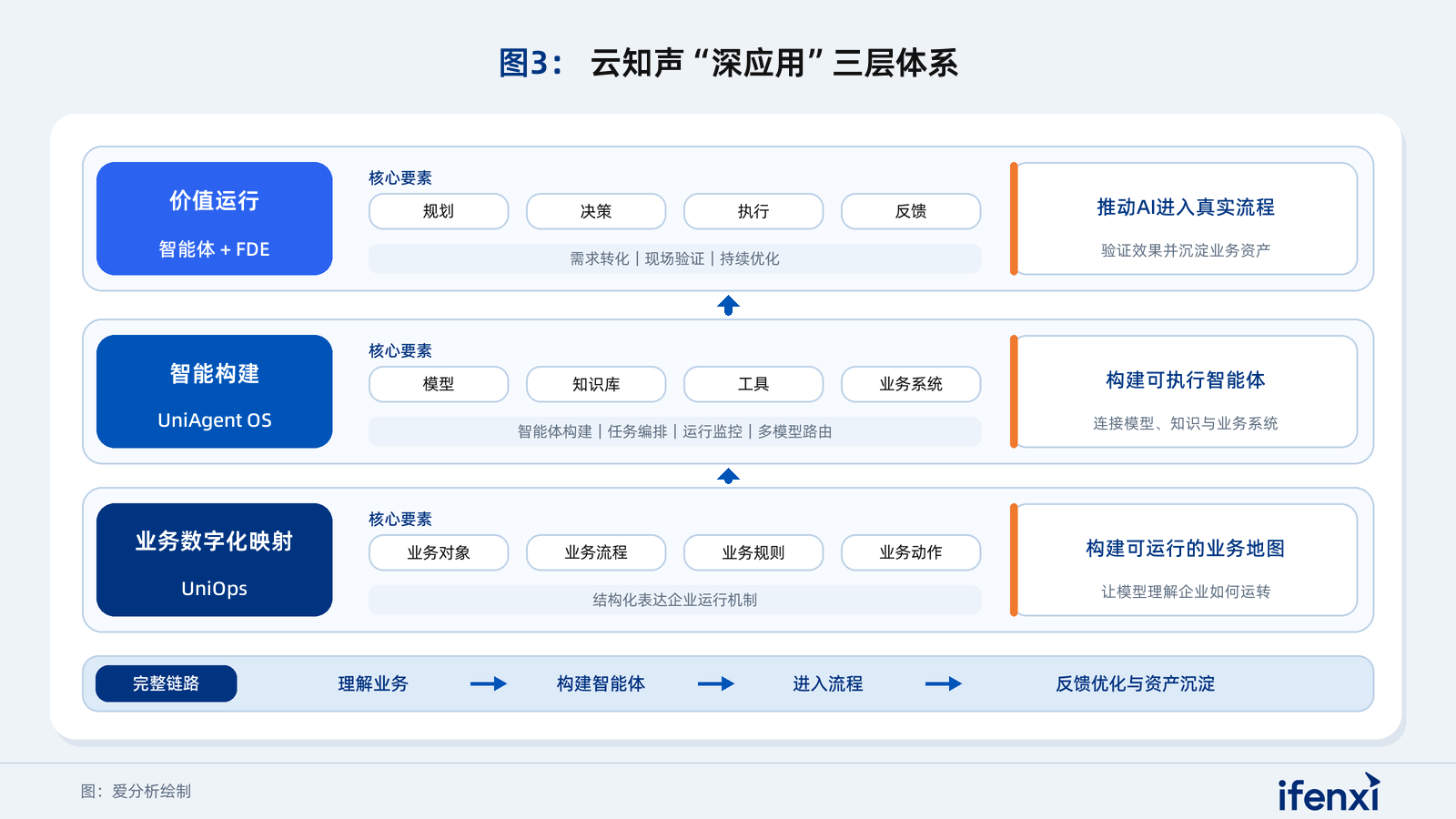Click the caption 图：爱分析绘制
1456x819 pixels.
[x=136, y=792]
